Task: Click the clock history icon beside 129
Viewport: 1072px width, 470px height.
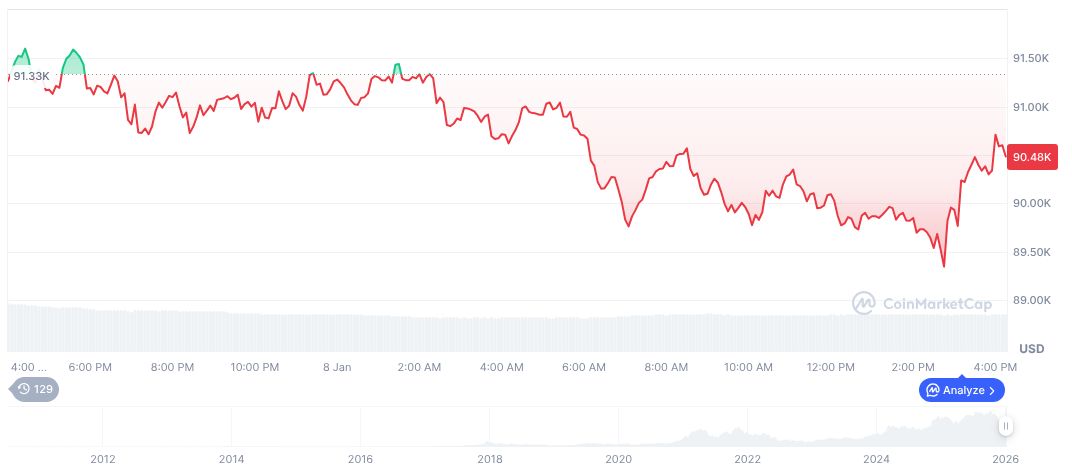Action: pos(25,389)
